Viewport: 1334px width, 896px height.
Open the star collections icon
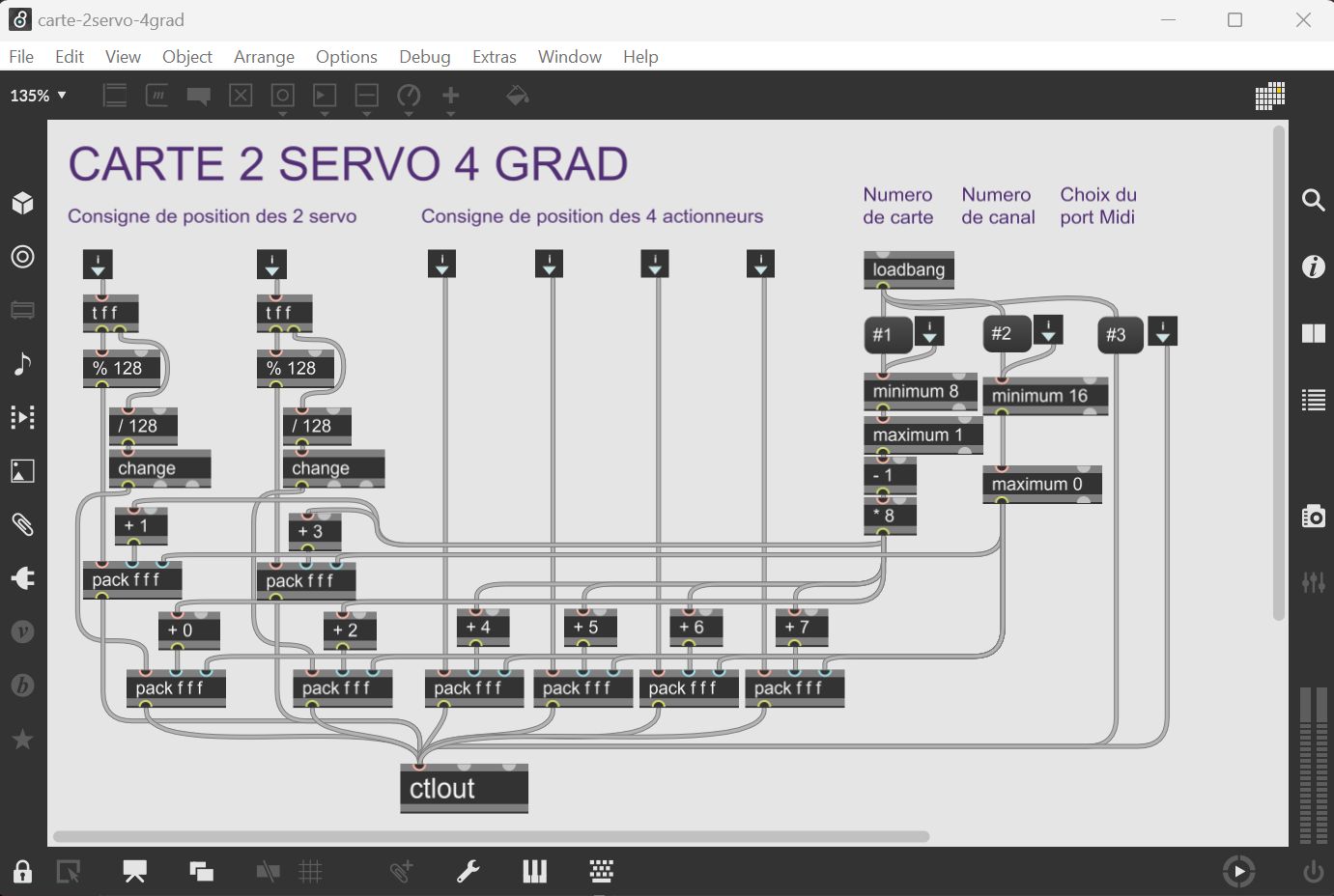point(22,740)
